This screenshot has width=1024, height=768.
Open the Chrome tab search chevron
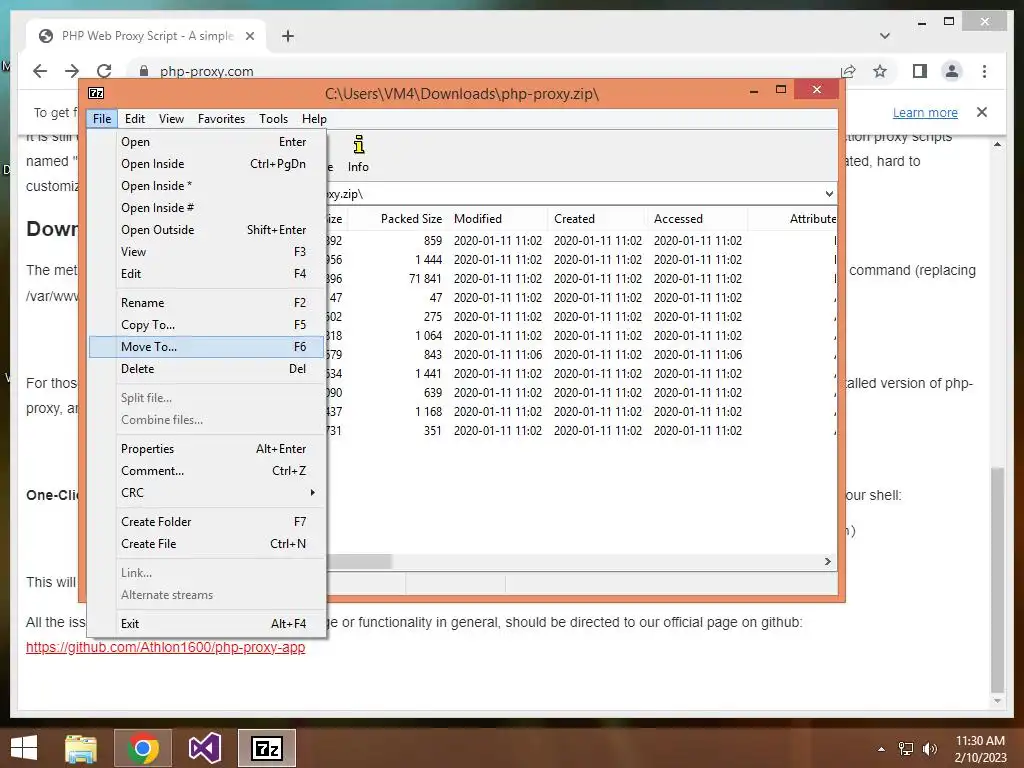pos(884,36)
